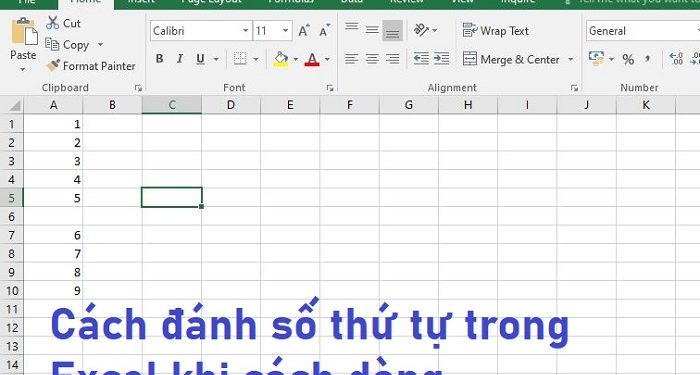Select row 10 header
700x375 pixels.
point(12,291)
